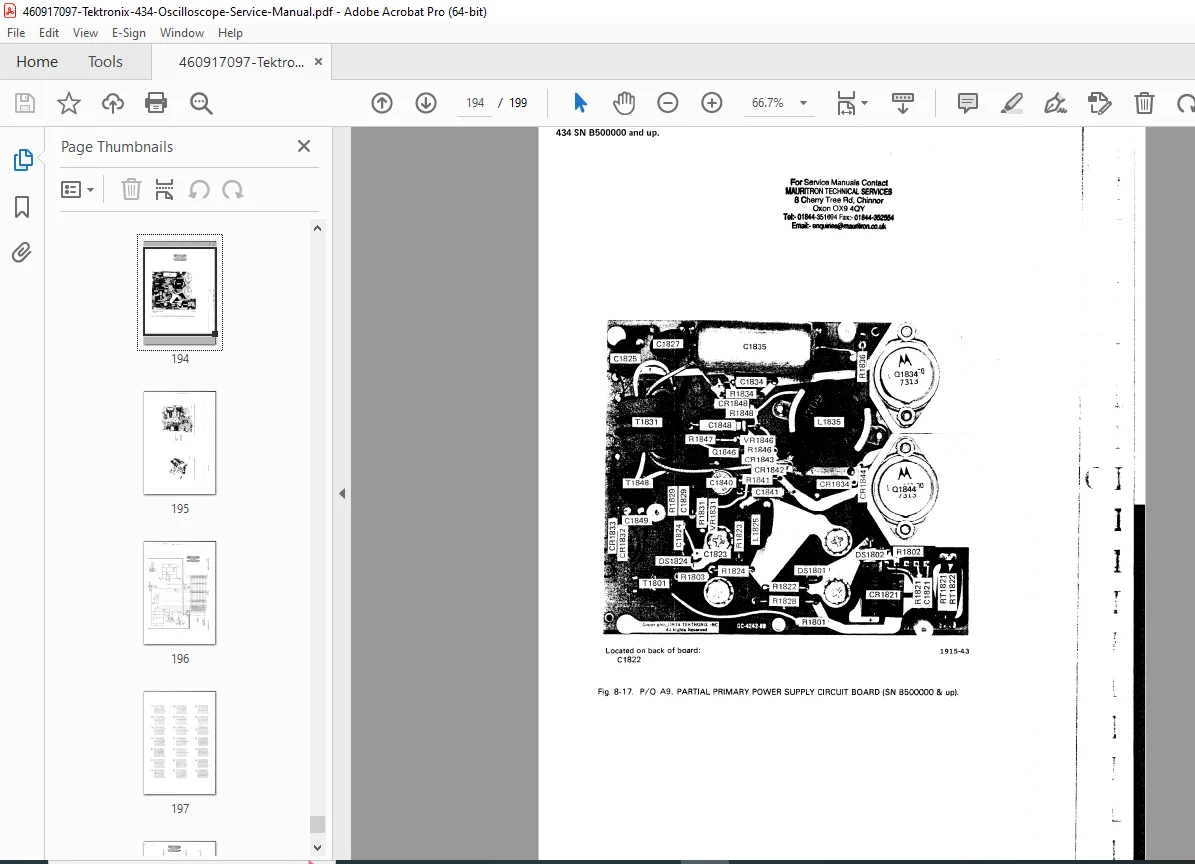Print the document using printer icon
Image resolution: width=1195 pixels, height=864 pixels.
click(x=156, y=103)
